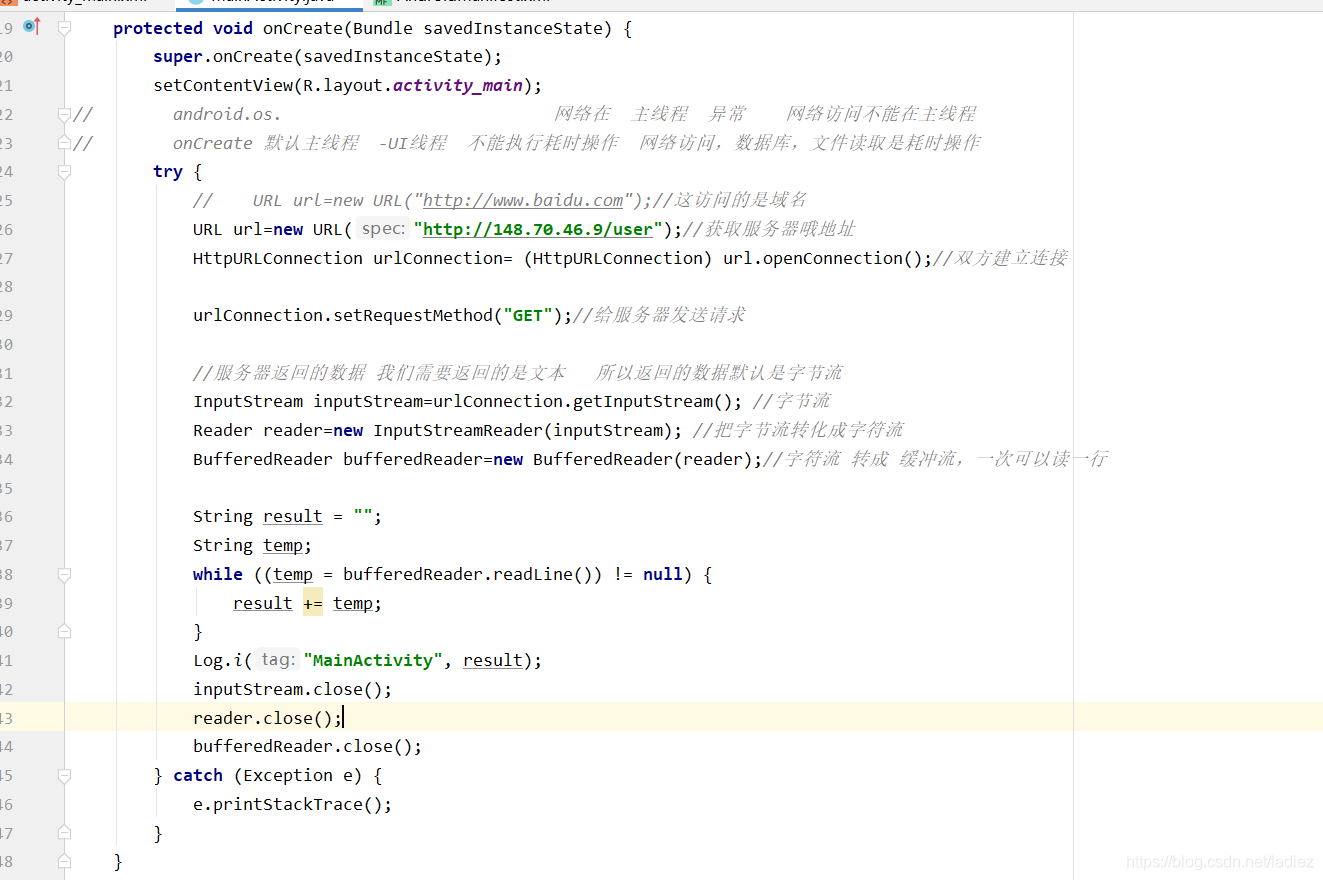Place cursor in setRequestMethod("GET") call
1323x880 pixels.
click(382, 316)
